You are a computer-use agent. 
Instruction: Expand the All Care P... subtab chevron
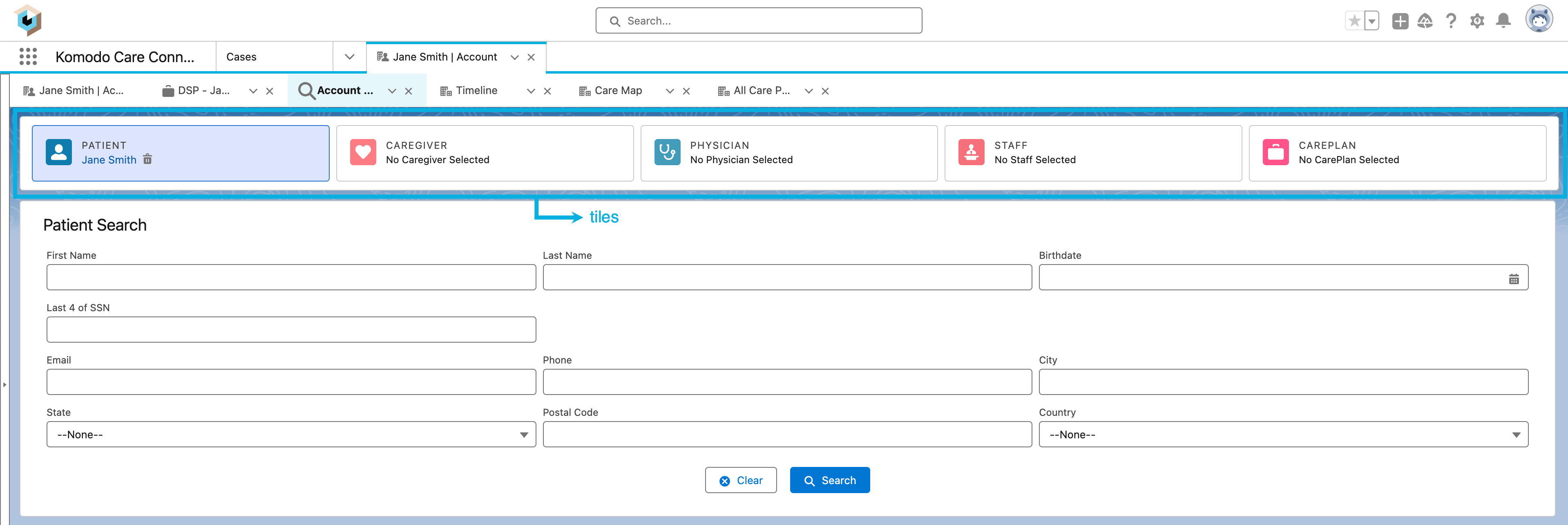click(809, 91)
